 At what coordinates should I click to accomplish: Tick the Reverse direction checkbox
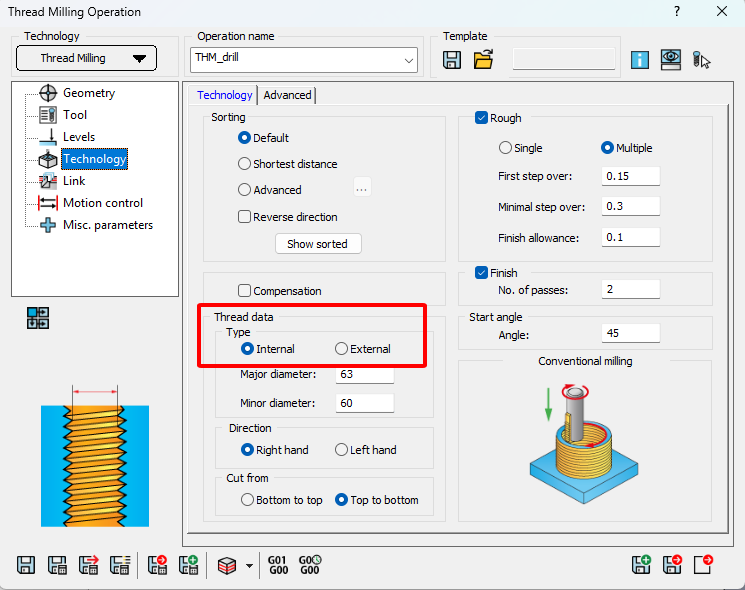pos(245,217)
